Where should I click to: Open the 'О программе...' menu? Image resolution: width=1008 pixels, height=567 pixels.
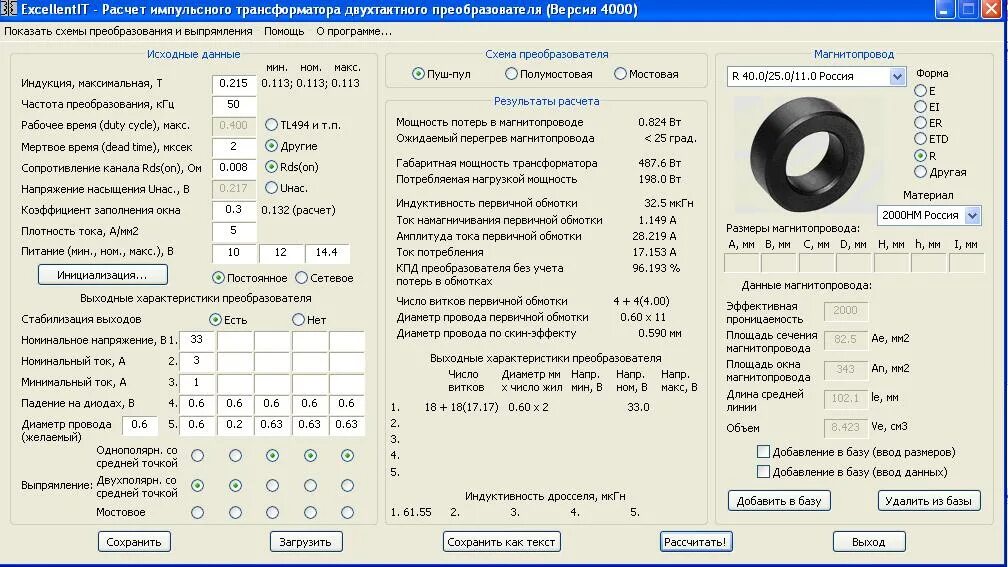point(354,31)
